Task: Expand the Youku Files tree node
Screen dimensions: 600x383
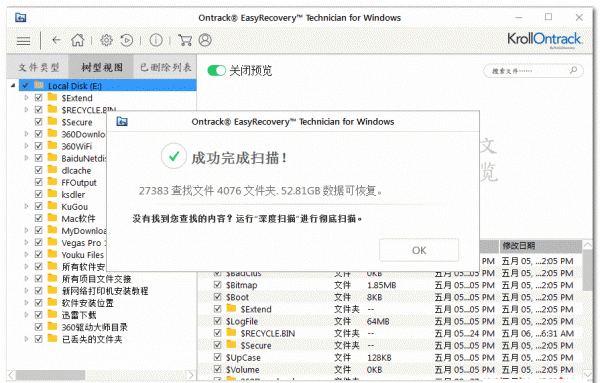Action: click(26, 254)
